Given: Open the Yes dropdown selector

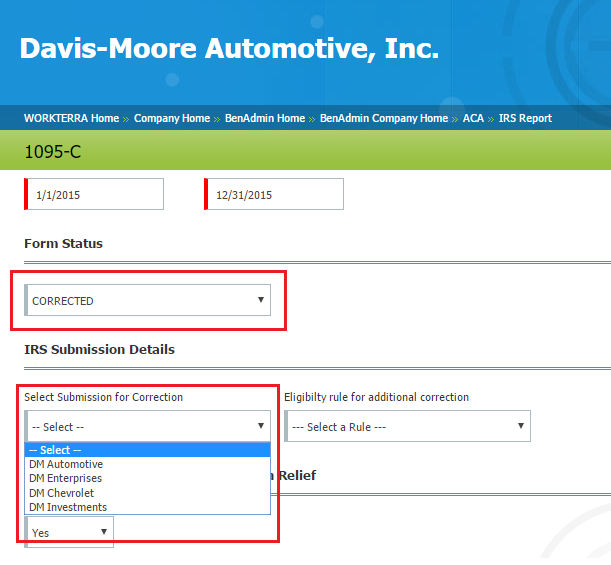Looking at the screenshot, I should click(69, 532).
